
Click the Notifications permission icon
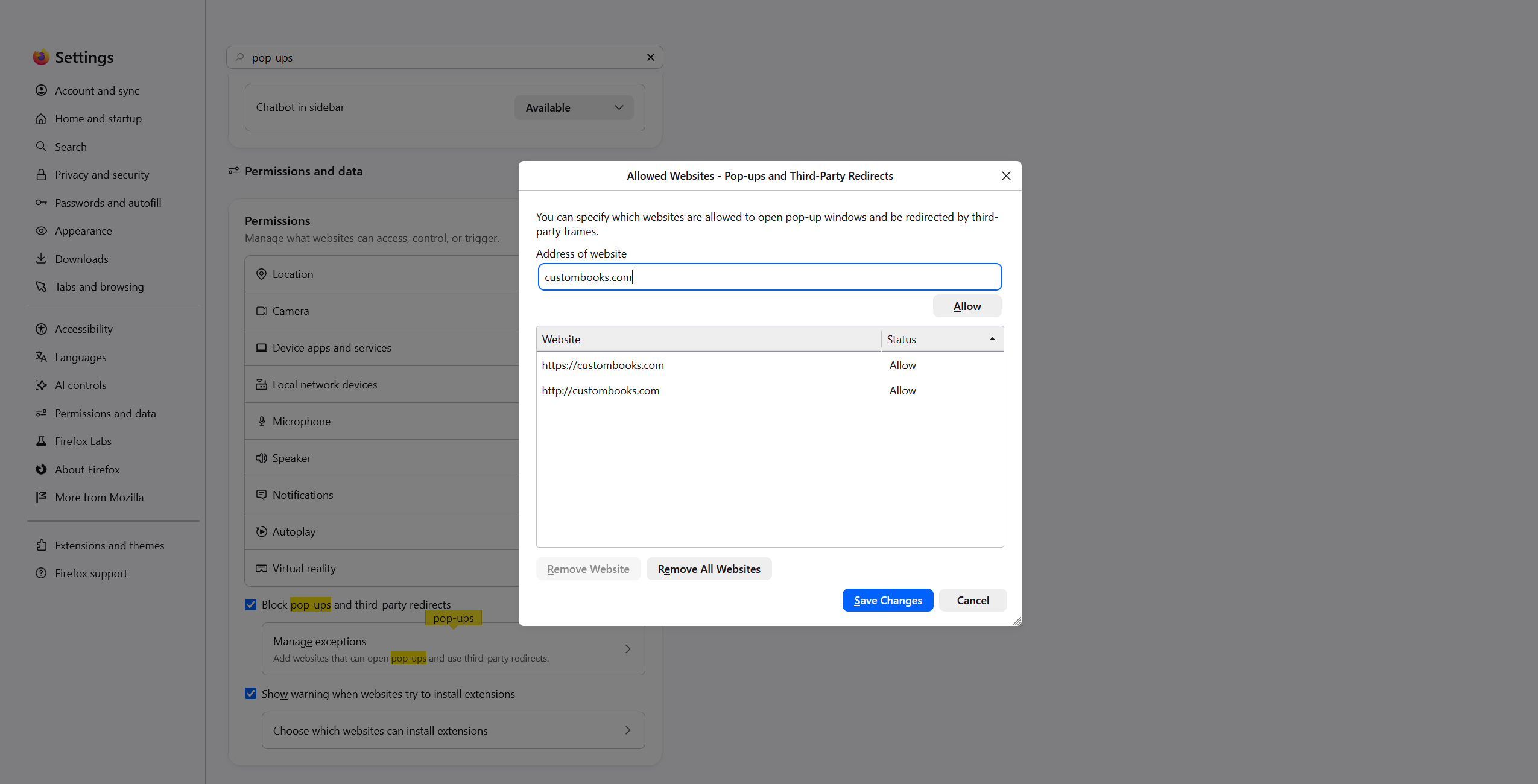(261, 495)
